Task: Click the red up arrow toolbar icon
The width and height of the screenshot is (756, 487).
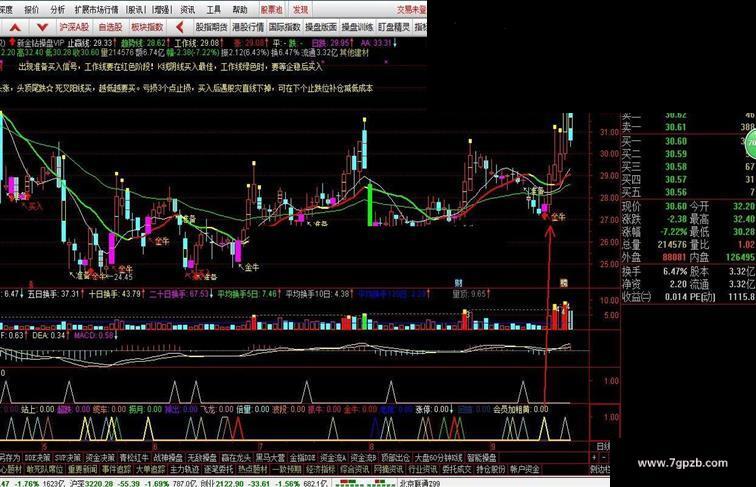Action: [x=14, y=27]
